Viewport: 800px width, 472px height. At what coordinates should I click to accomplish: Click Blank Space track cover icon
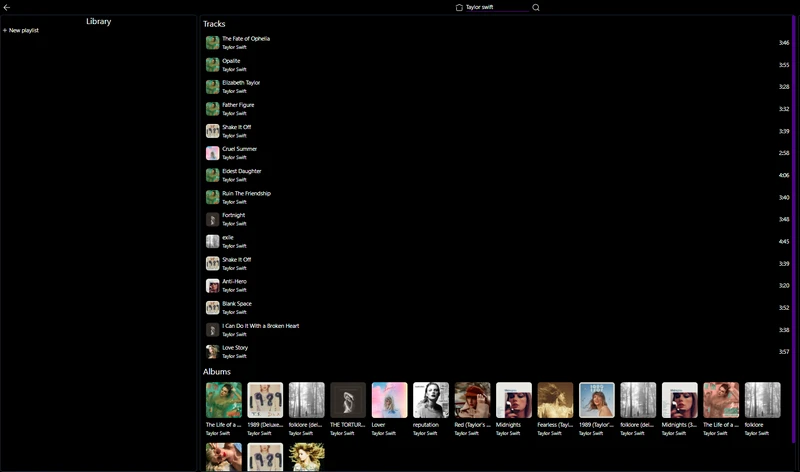click(x=212, y=308)
